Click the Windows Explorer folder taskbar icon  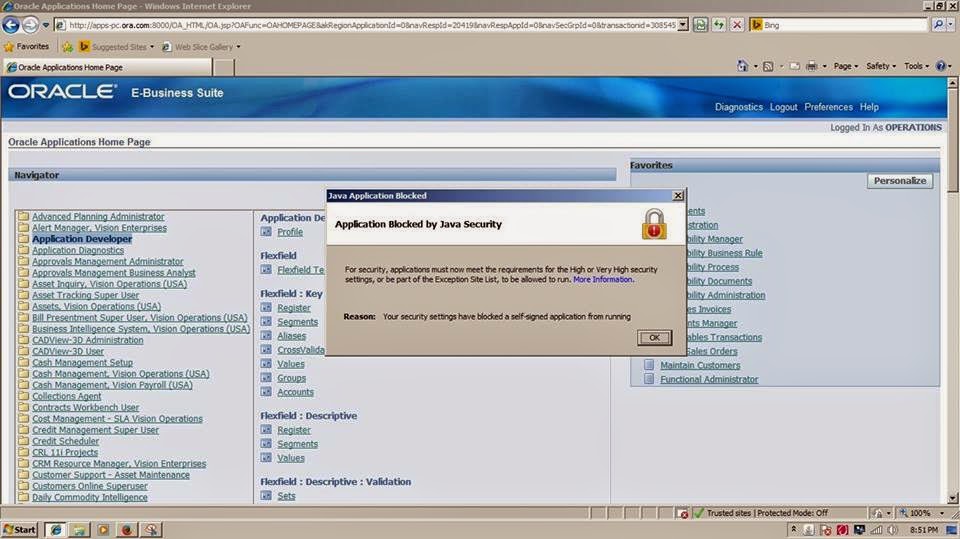[x=79, y=530]
